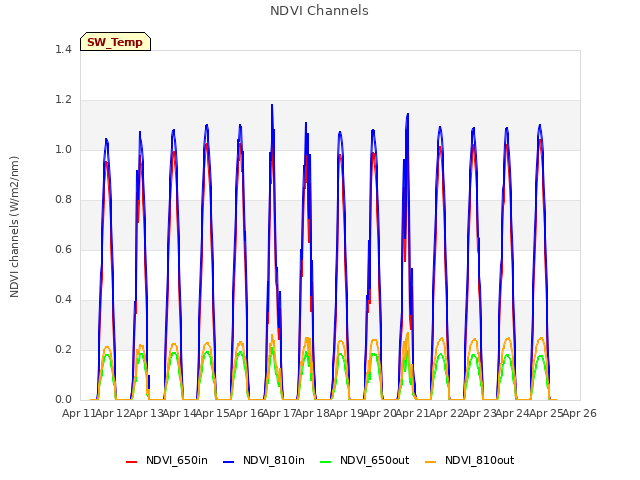Select the NDVI_650out legend entry

pyautogui.click(x=364, y=461)
